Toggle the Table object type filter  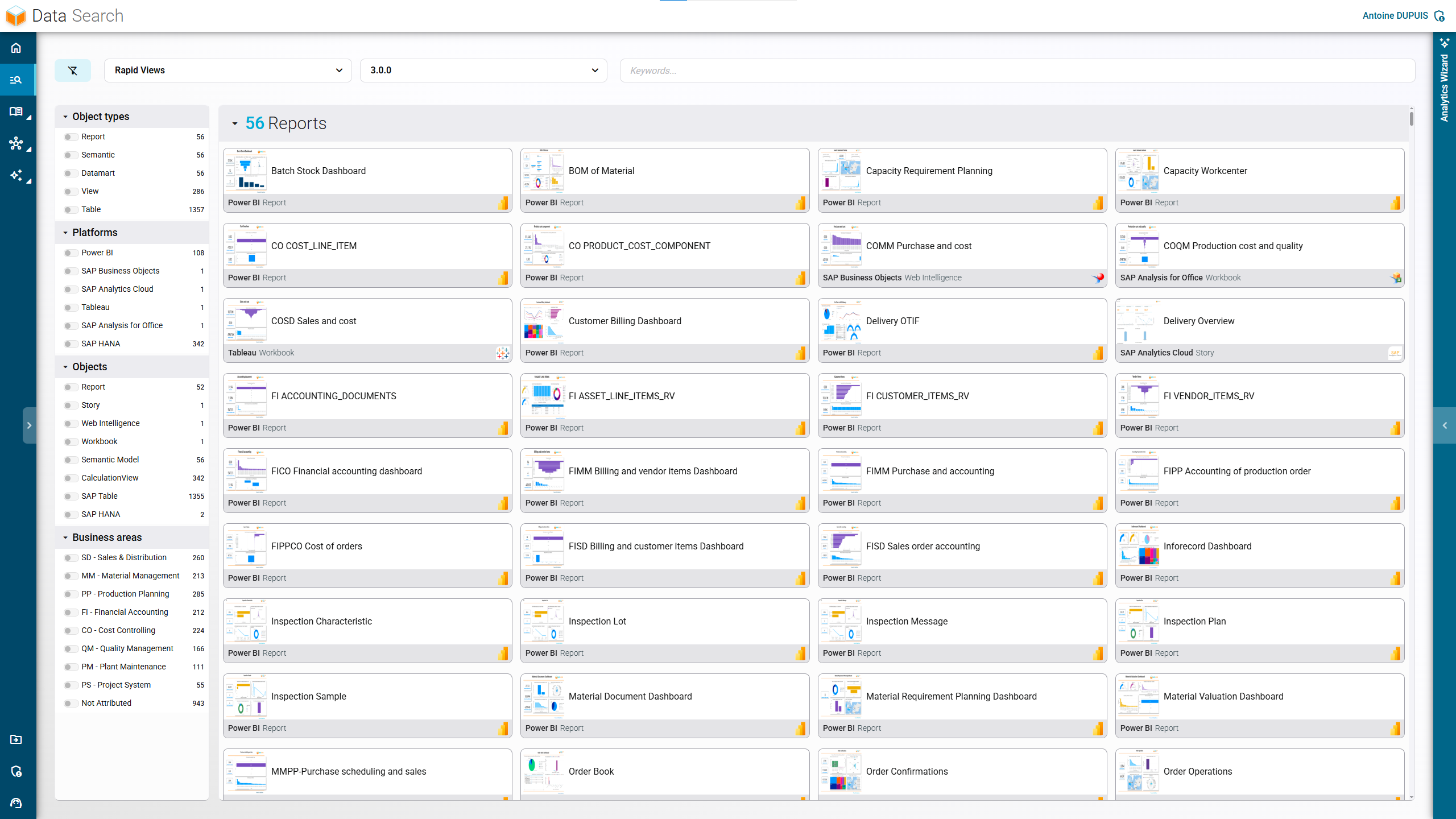coord(71,210)
